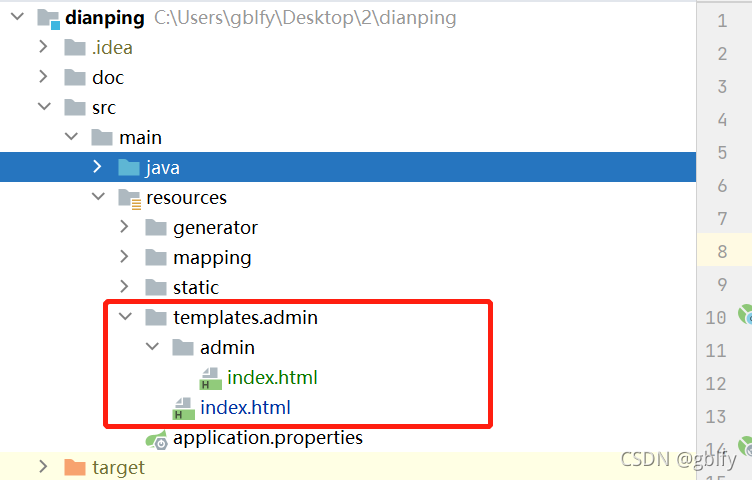752x480 pixels.
Task: Collapse the nested admin folder
Action: click(152, 346)
